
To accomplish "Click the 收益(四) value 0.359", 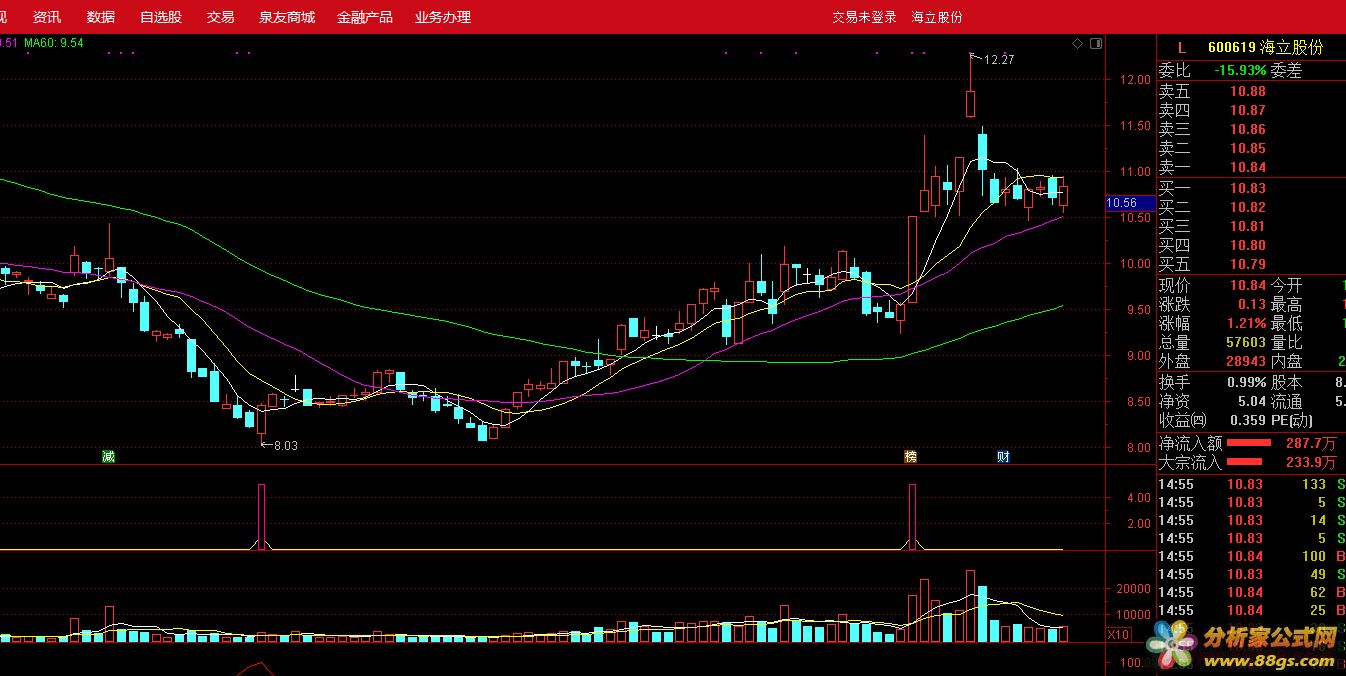I will click(x=1248, y=420).
